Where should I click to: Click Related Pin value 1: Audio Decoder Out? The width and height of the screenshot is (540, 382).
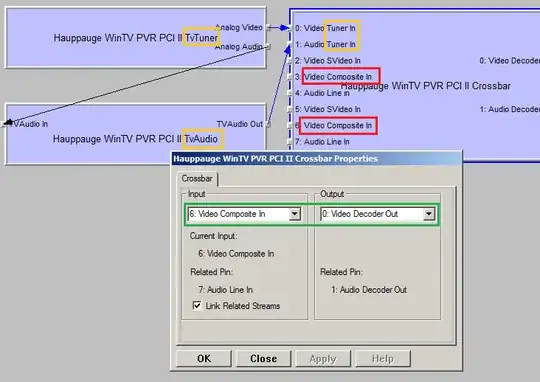coord(369,290)
